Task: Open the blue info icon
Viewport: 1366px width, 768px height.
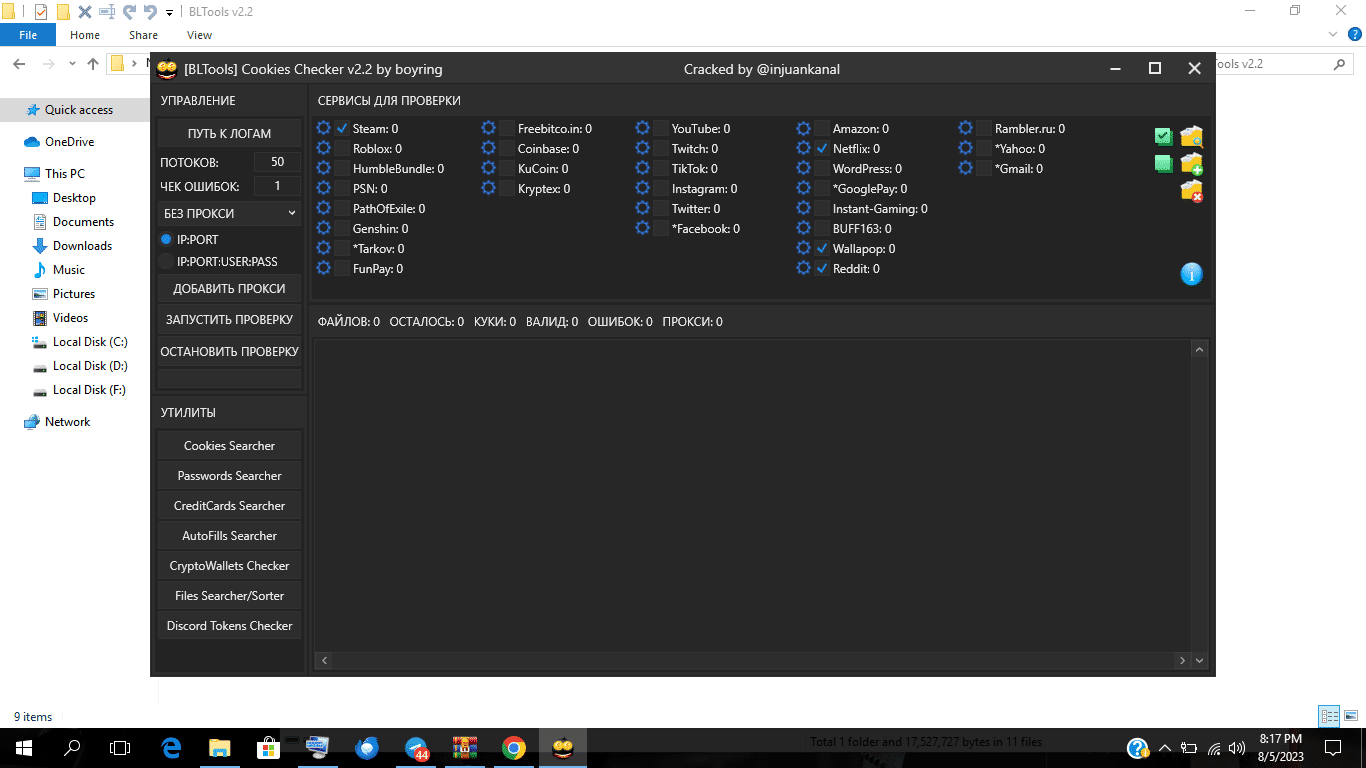Action: pyautogui.click(x=1191, y=274)
